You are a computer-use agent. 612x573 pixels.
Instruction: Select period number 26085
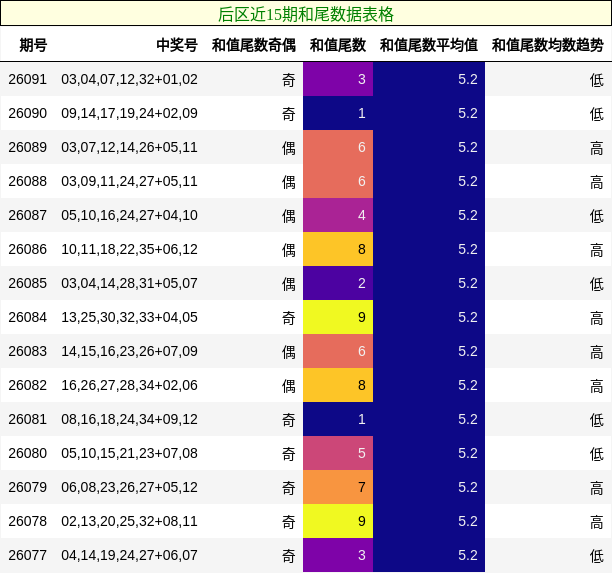tap(27, 283)
